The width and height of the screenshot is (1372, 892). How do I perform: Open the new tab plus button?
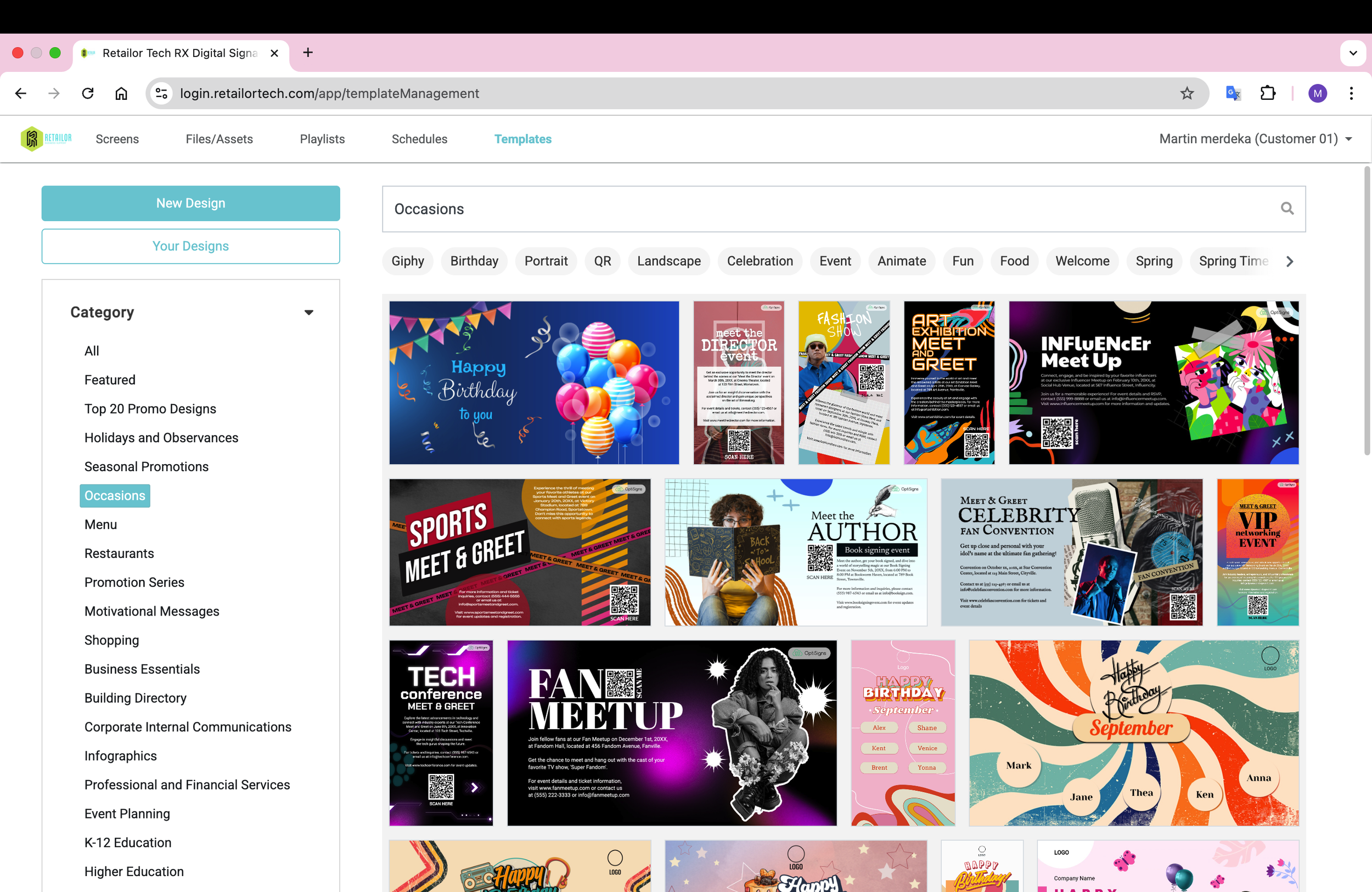tap(308, 53)
